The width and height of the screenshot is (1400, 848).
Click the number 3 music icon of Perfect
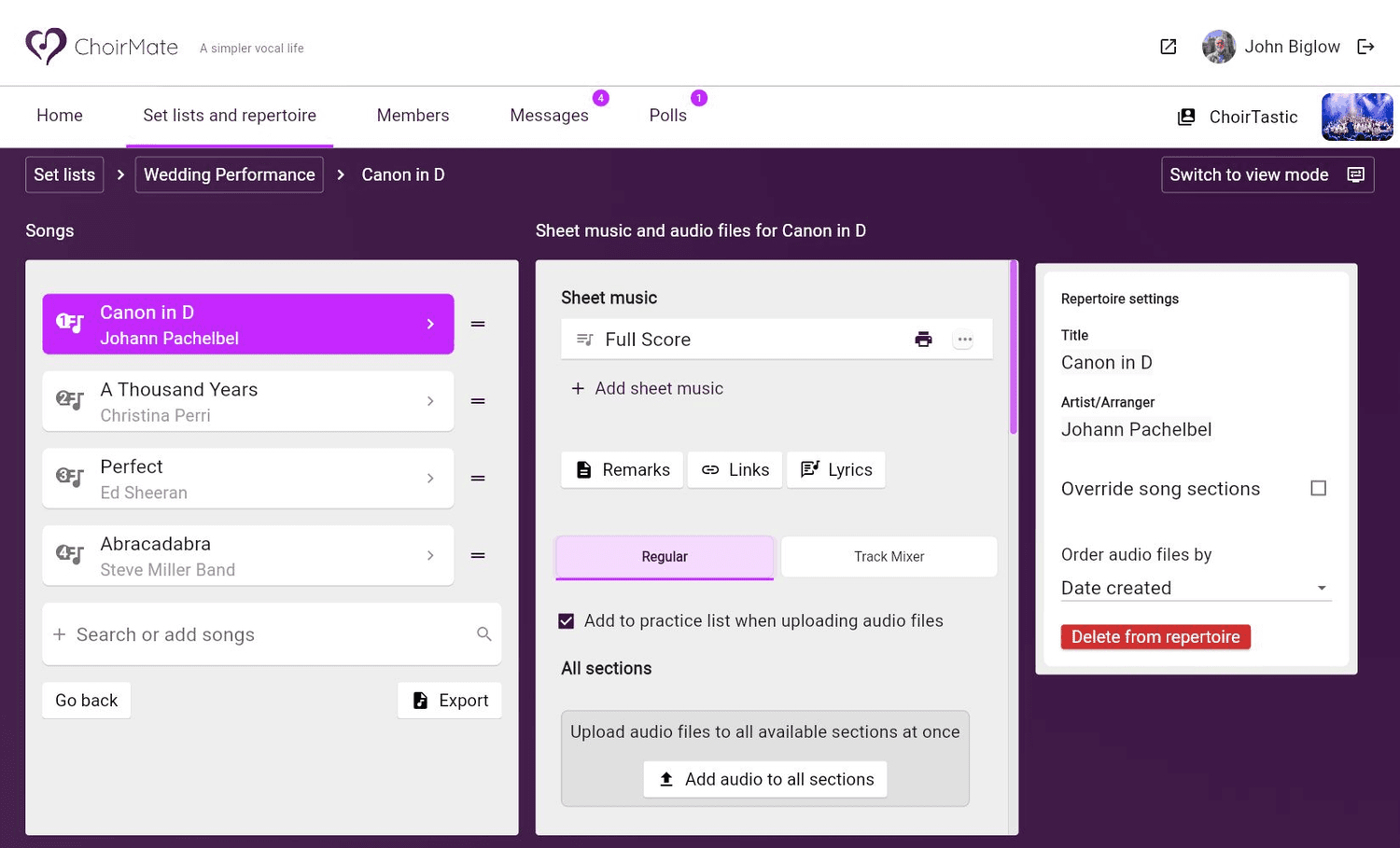click(70, 477)
